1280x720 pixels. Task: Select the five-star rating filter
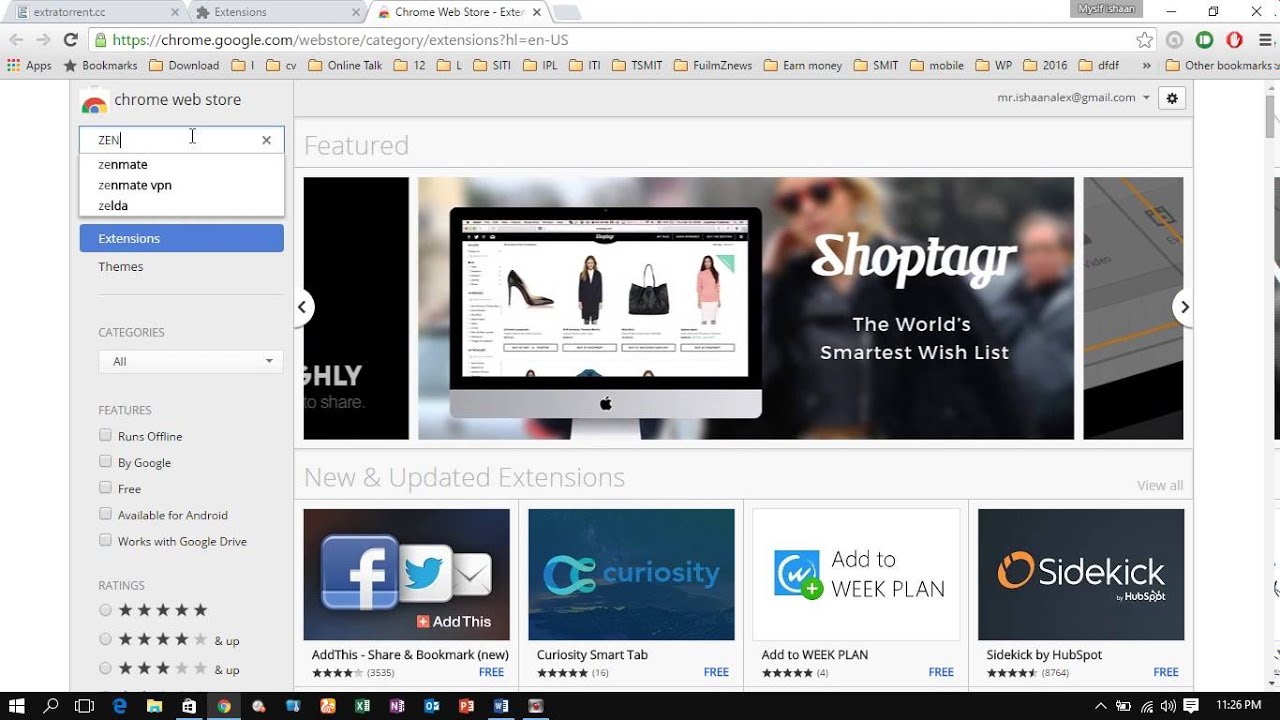105,610
